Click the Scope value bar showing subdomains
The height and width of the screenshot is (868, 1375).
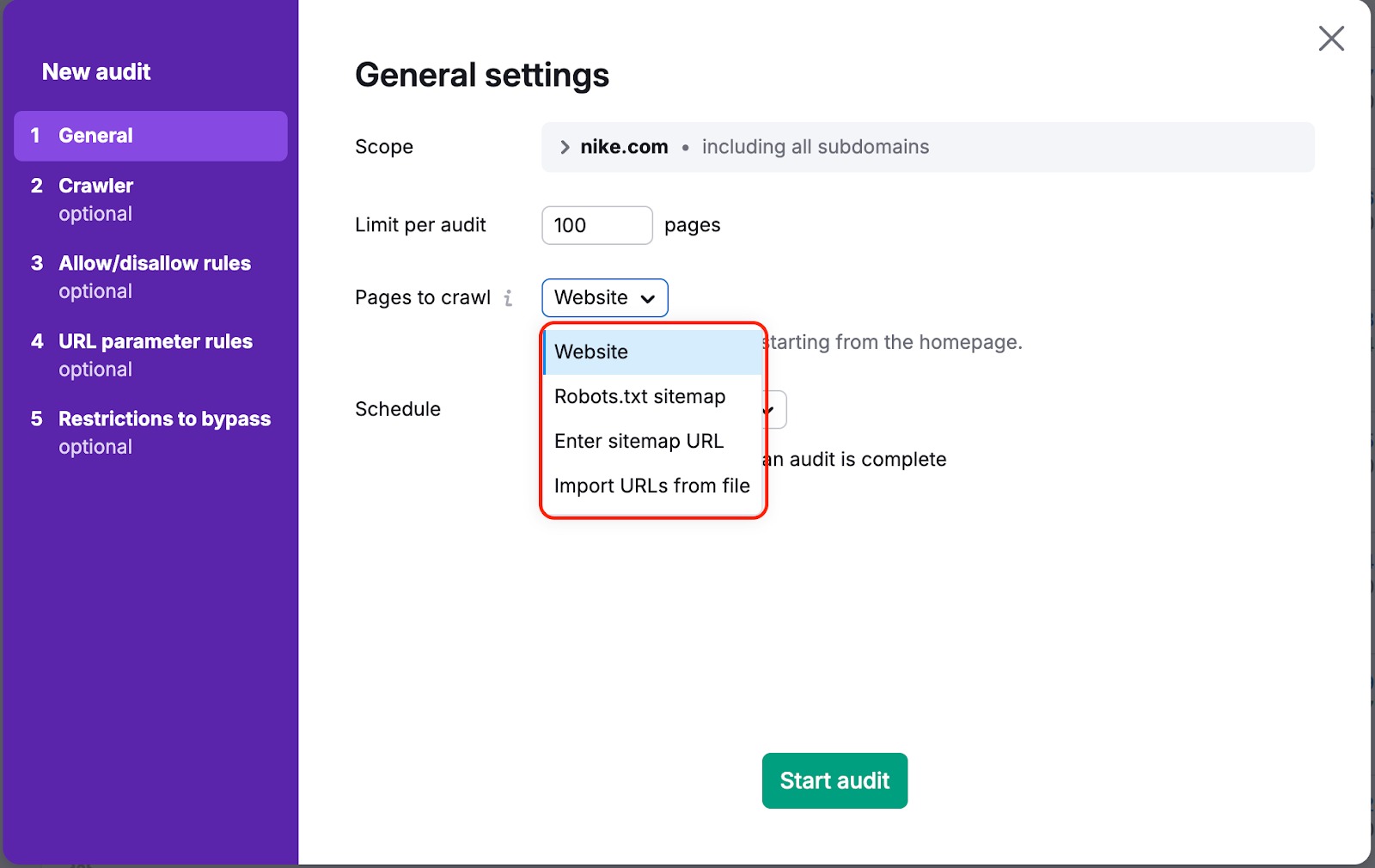click(928, 146)
